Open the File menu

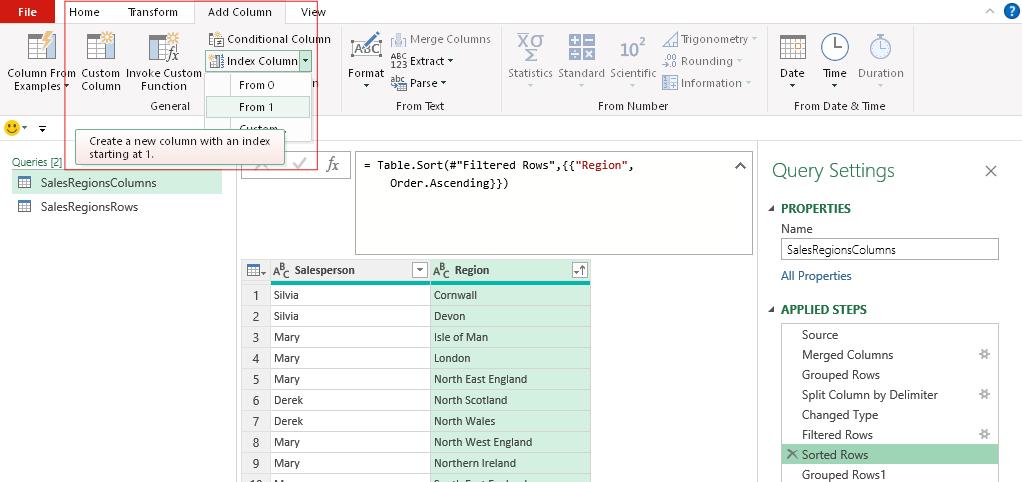pos(27,12)
